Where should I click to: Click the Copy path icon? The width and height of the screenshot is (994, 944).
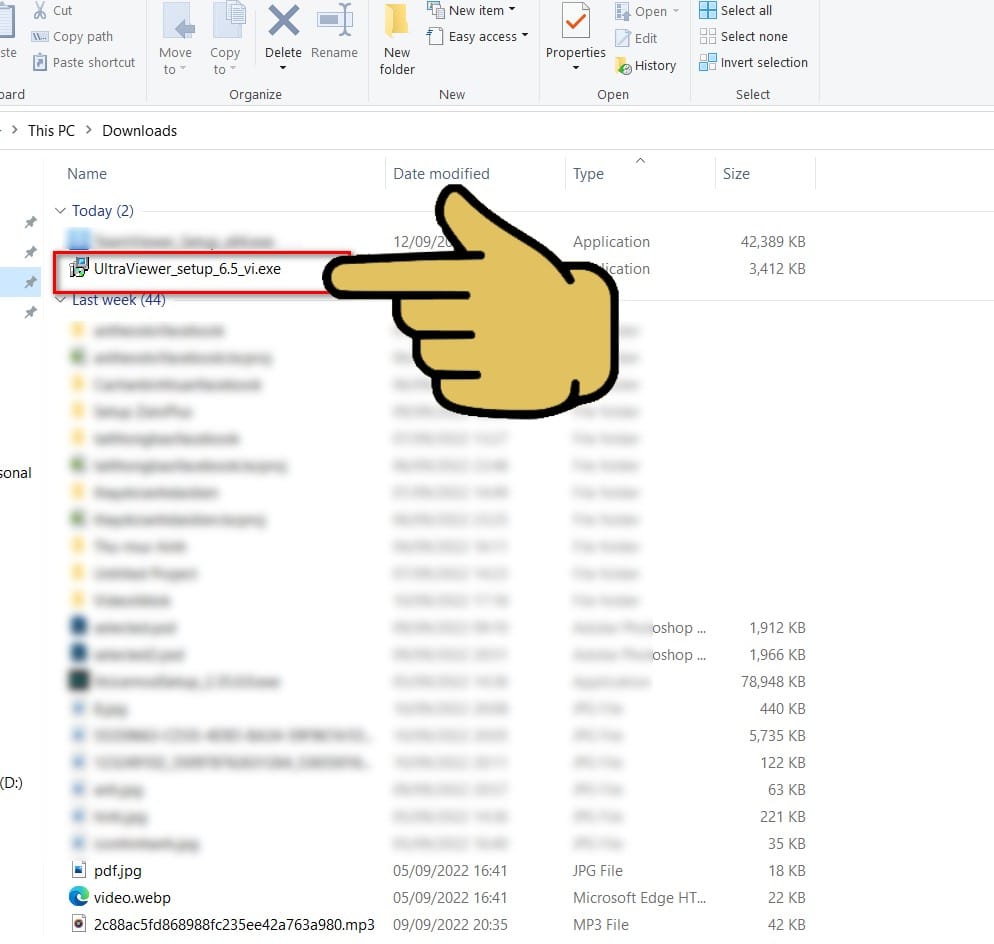point(40,37)
